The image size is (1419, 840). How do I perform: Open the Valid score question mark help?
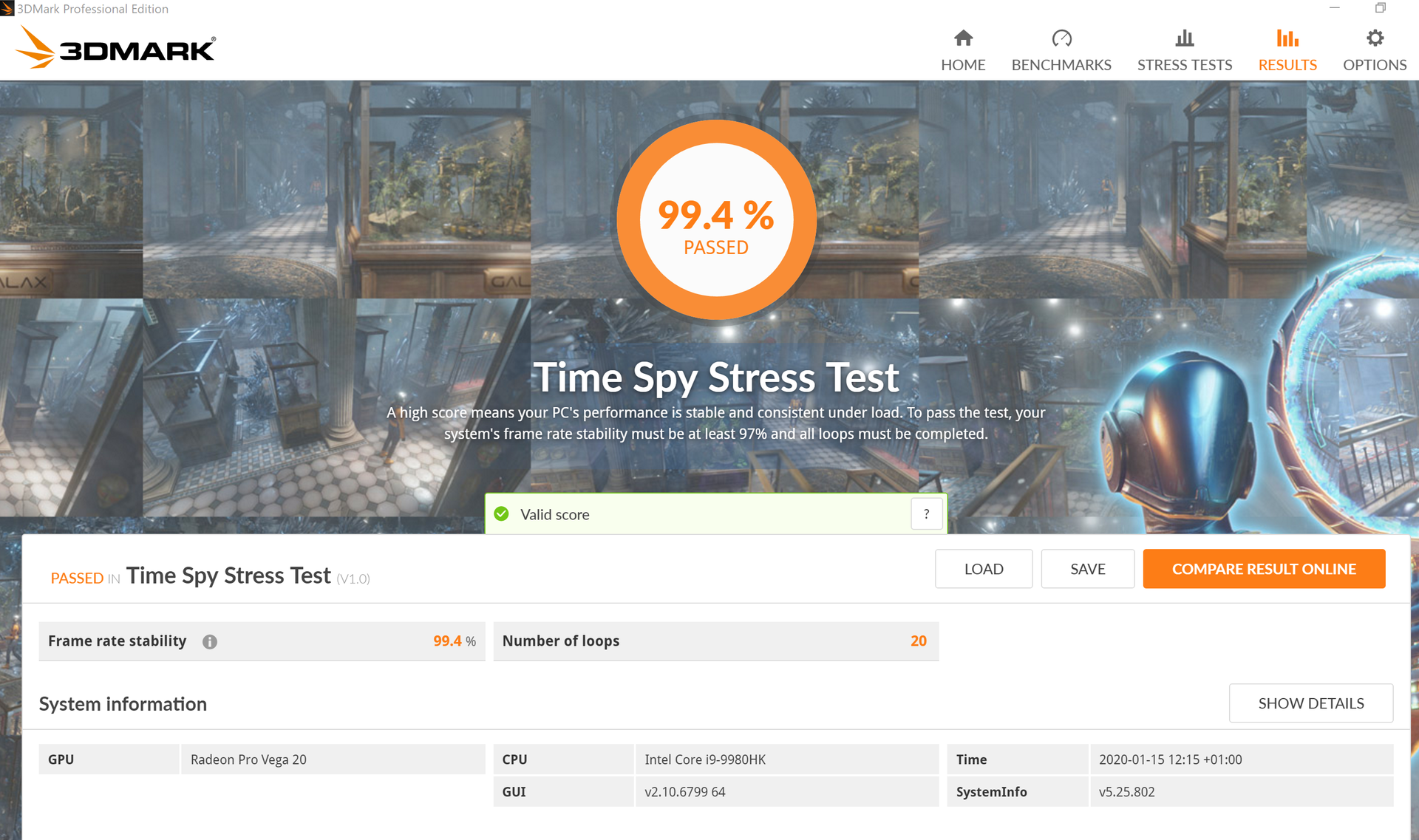point(926,513)
